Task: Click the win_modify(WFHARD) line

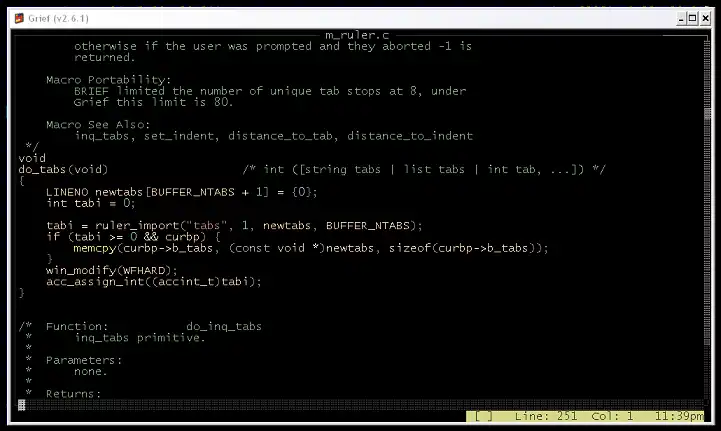Action: (111, 270)
